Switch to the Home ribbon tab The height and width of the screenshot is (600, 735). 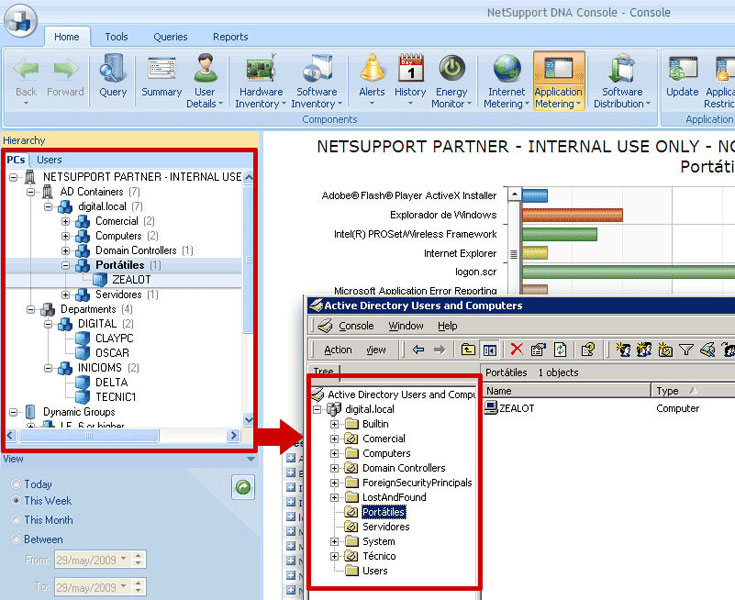click(67, 37)
